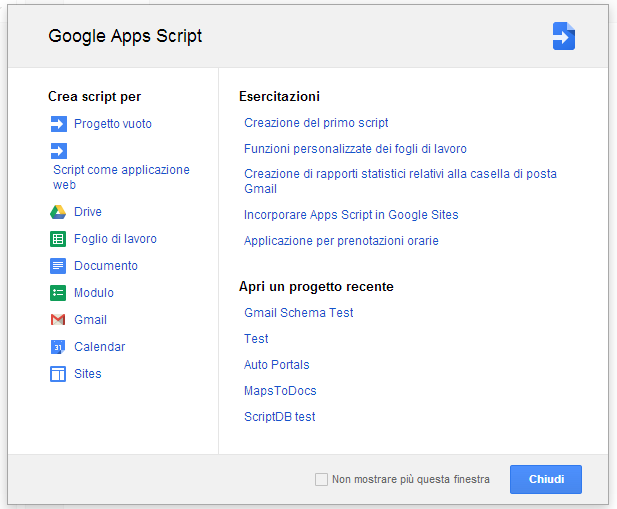Click the green Modulo form icon
This screenshot has height=509, width=617.
click(58, 293)
